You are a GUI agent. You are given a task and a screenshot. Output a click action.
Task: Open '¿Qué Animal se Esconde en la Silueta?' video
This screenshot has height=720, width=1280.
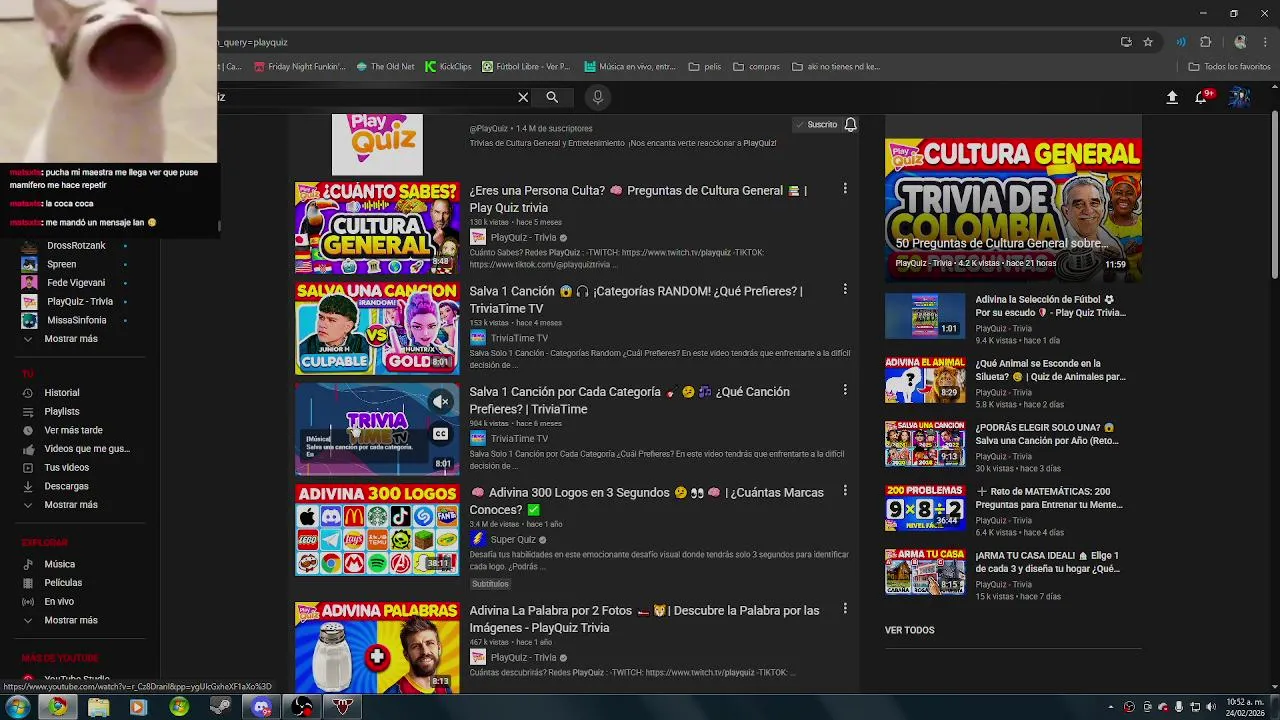tap(1050, 370)
